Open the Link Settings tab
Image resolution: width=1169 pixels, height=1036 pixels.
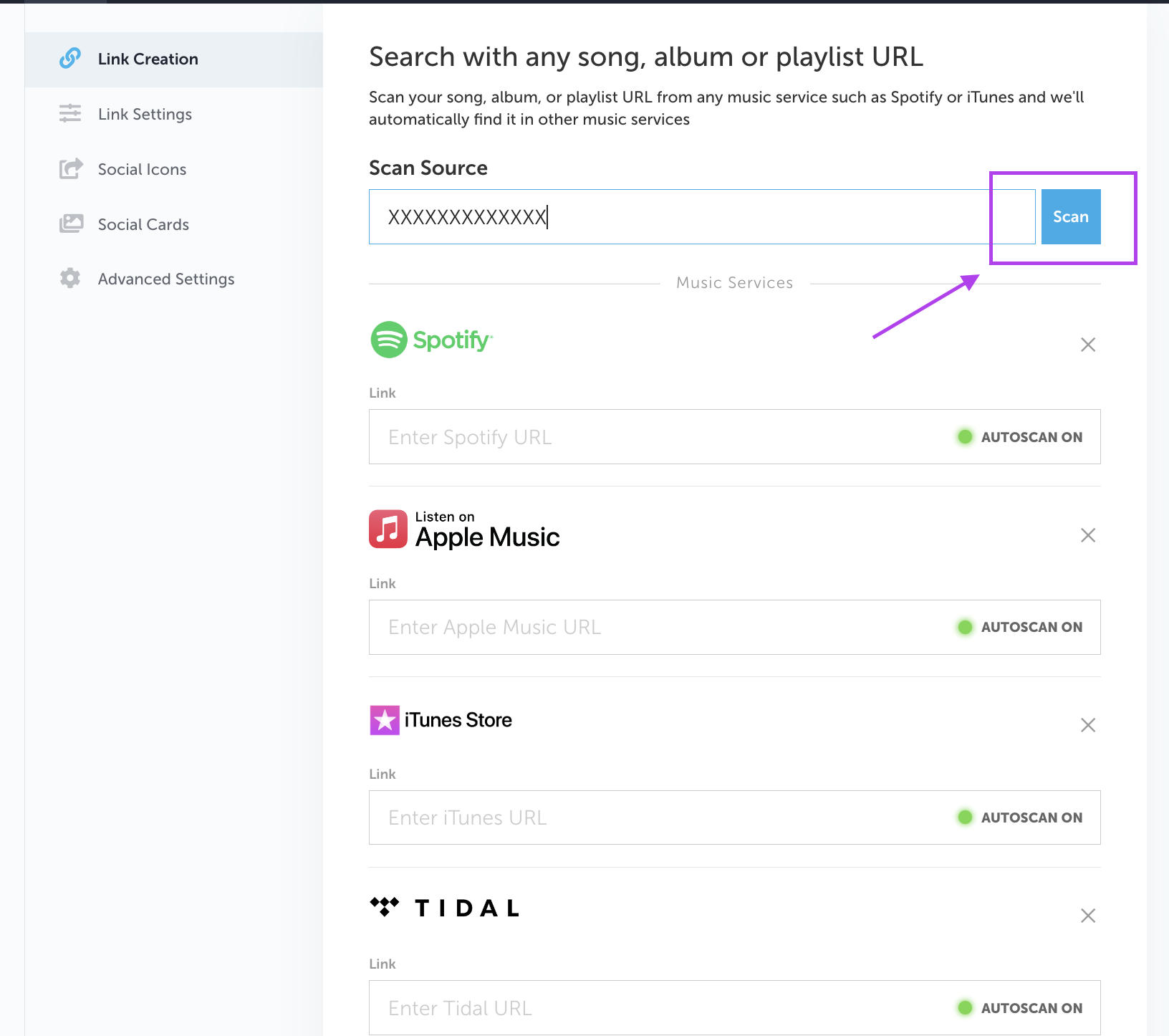[x=174, y=114]
